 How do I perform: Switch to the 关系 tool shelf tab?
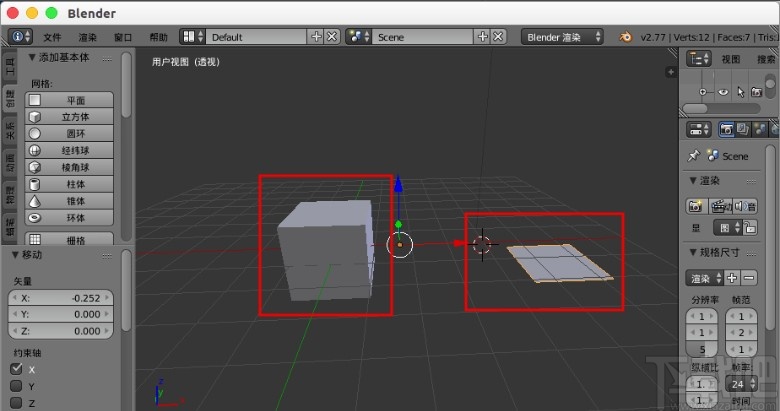(9, 131)
